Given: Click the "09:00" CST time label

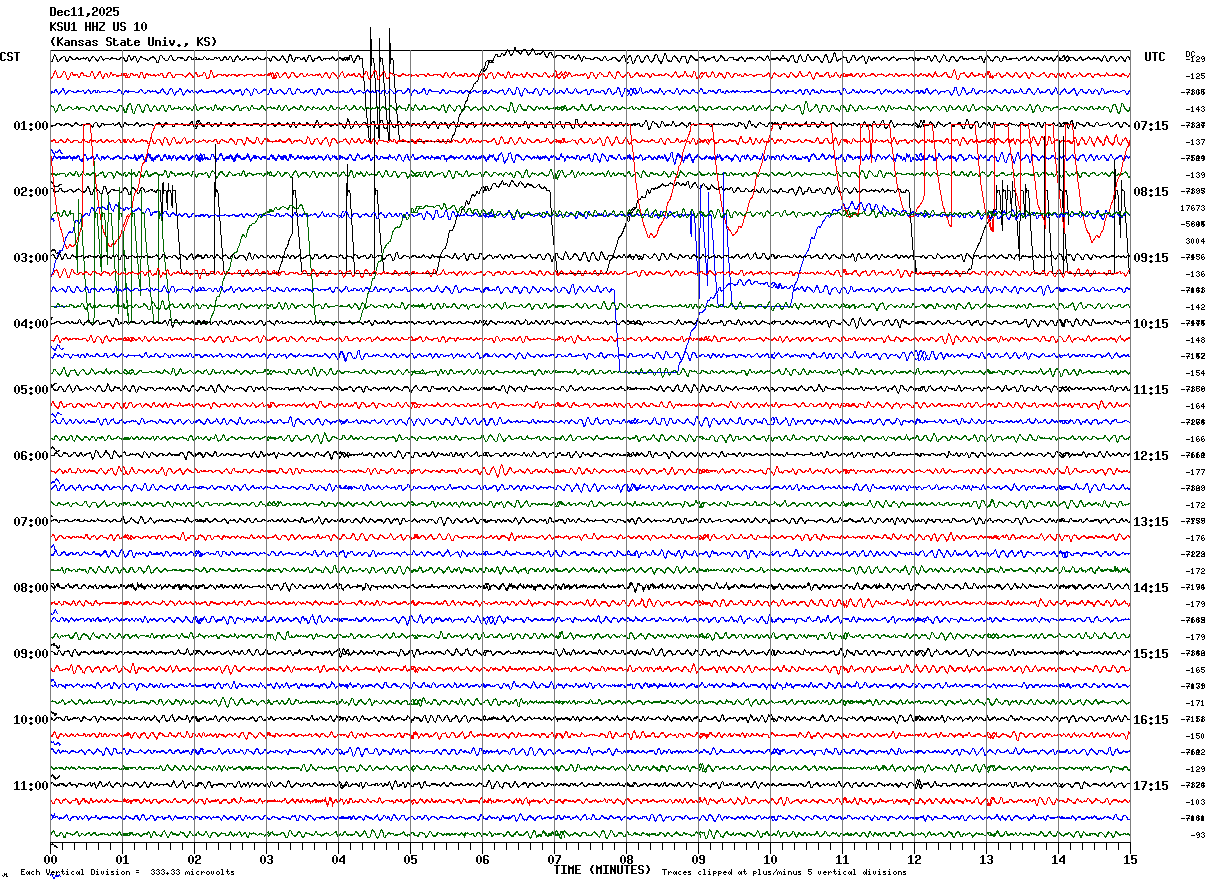Looking at the screenshot, I should point(31,654).
